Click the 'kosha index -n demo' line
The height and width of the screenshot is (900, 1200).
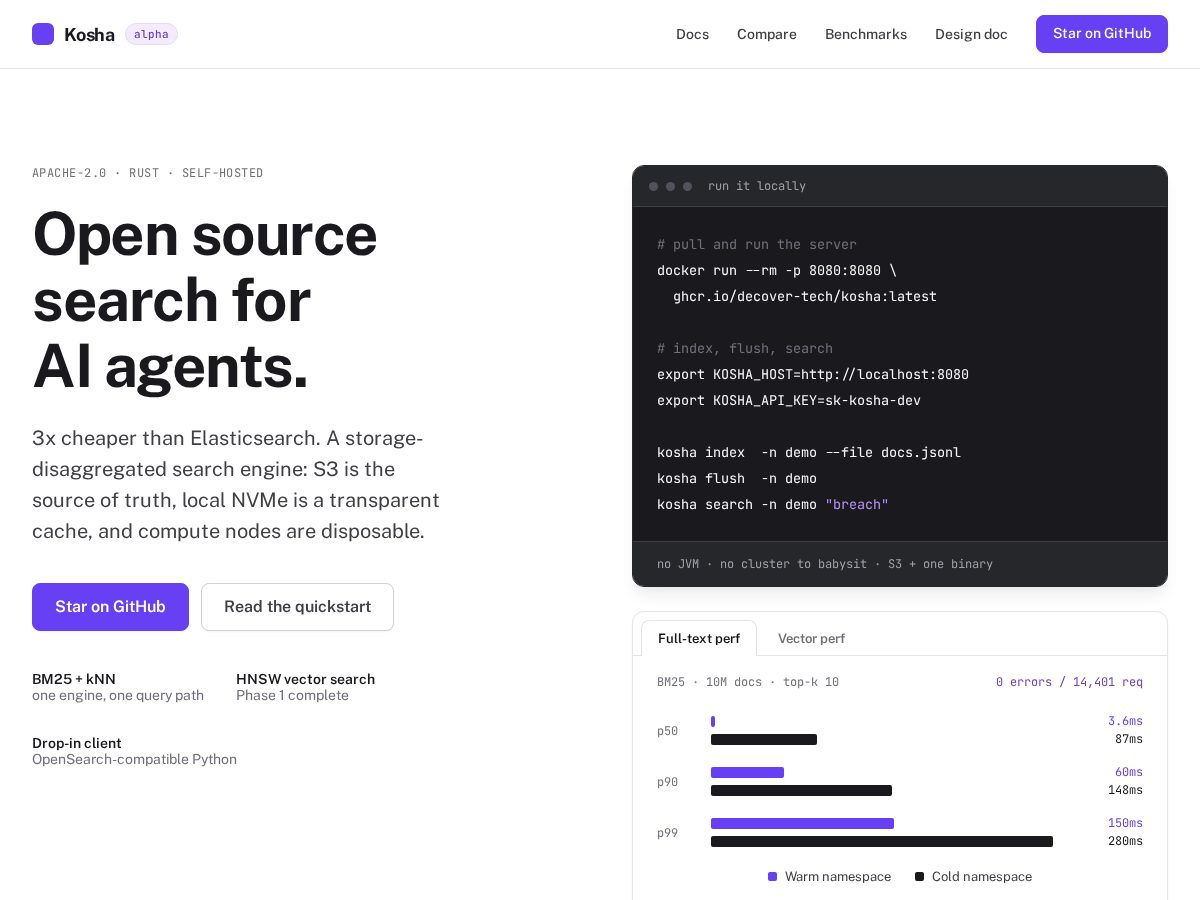[809, 453]
